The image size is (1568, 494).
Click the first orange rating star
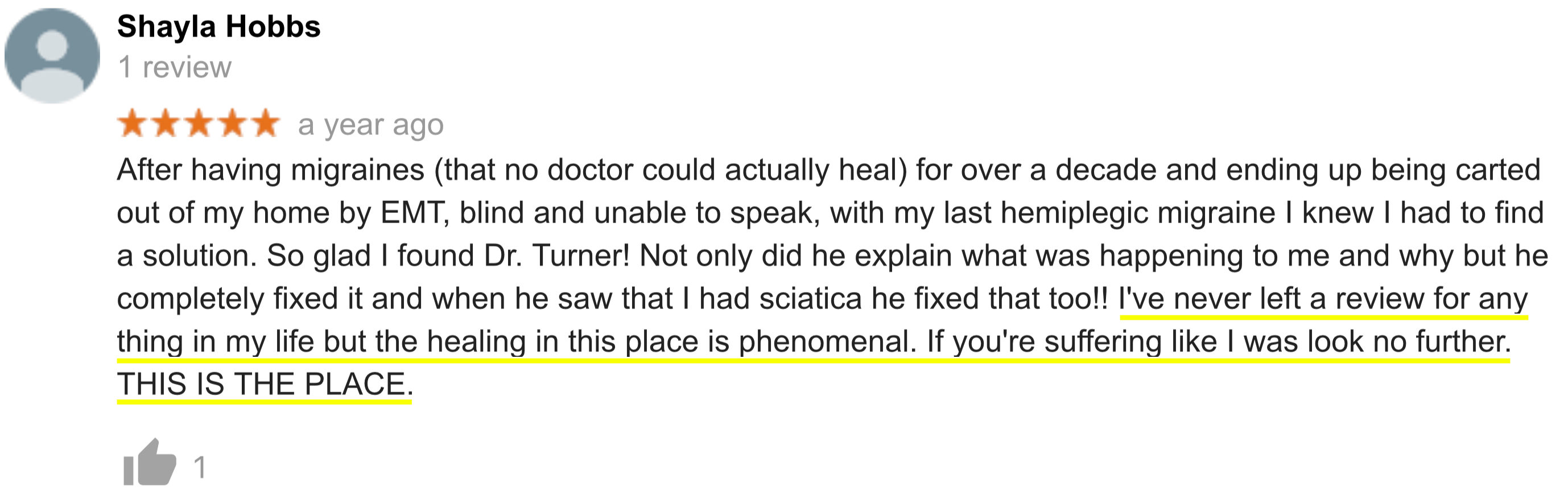[131, 124]
